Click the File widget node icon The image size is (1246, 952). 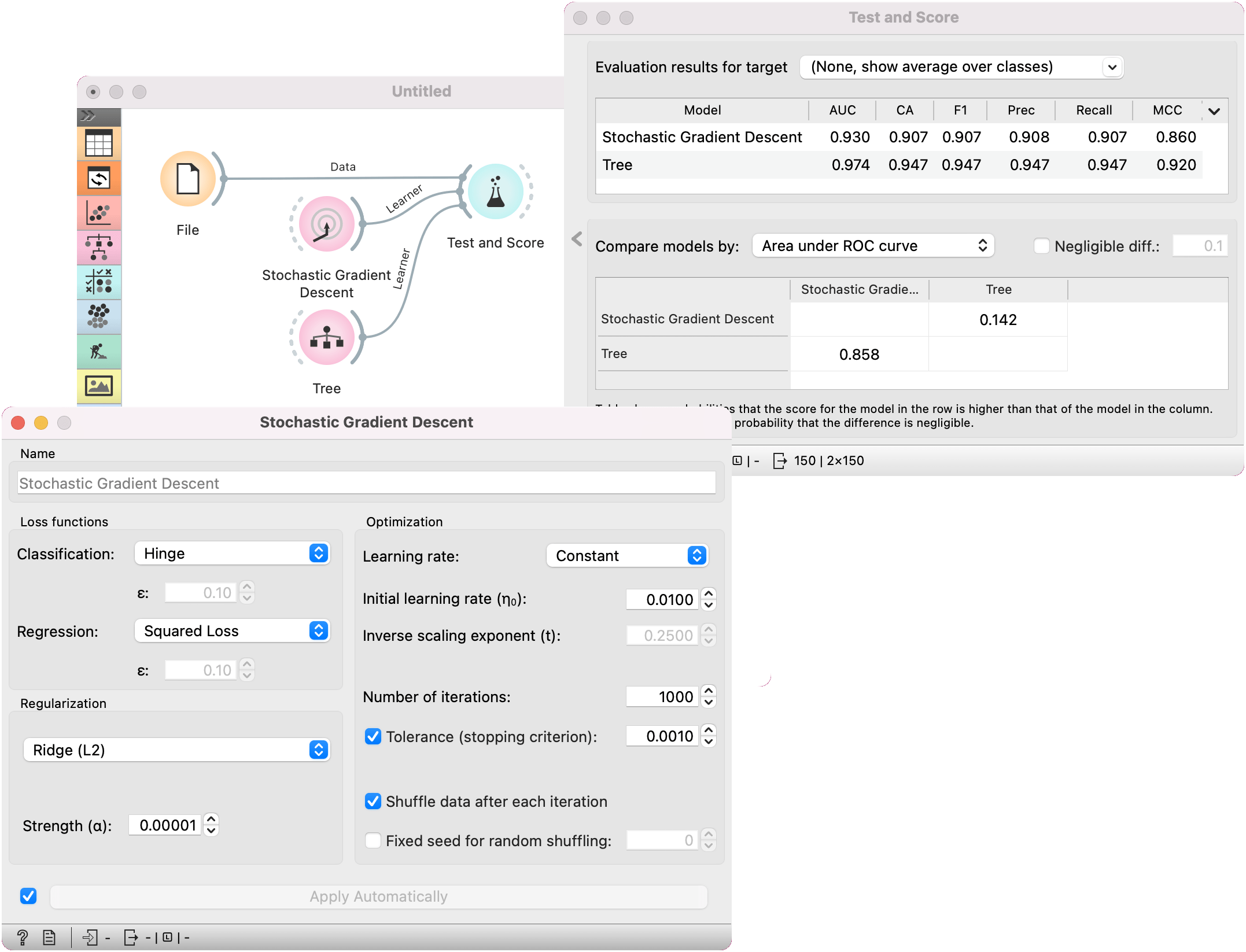coord(188,179)
